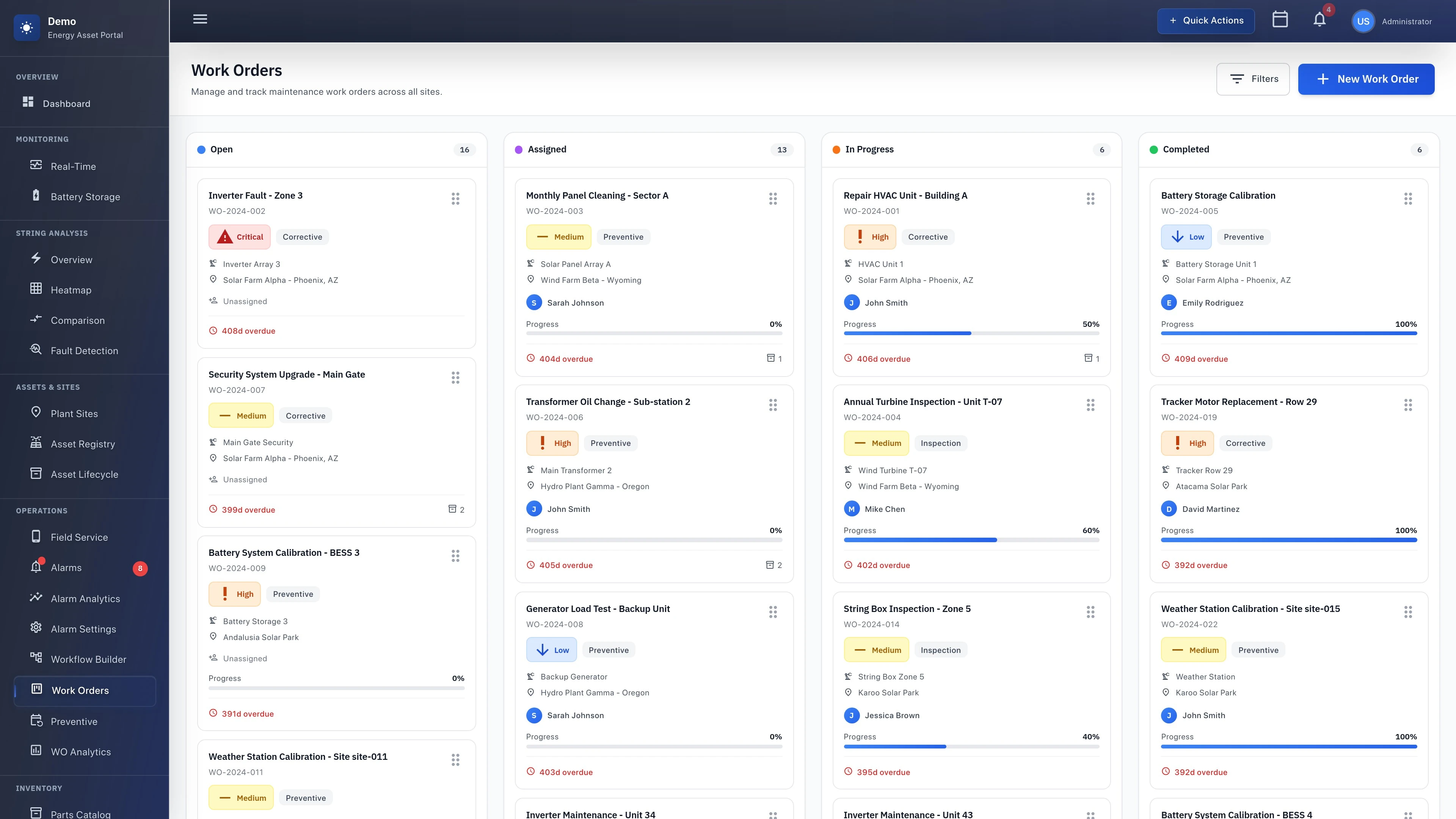This screenshot has width=1456, height=819.
Task: Open options menu on Battery Storage Calibration card
Action: (1408, 198)
